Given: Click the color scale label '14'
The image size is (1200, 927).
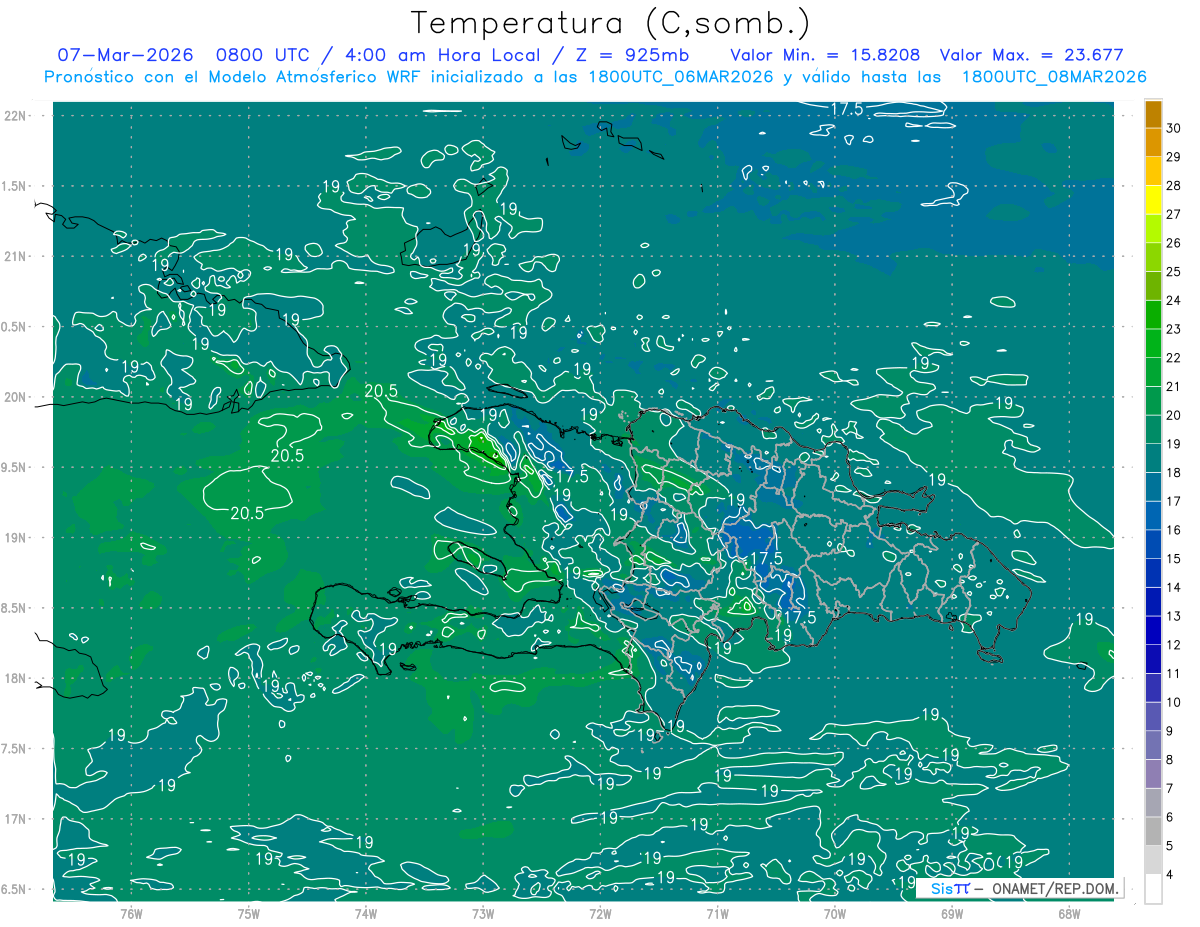Looking at the screenshot, I should point(1173,587).
